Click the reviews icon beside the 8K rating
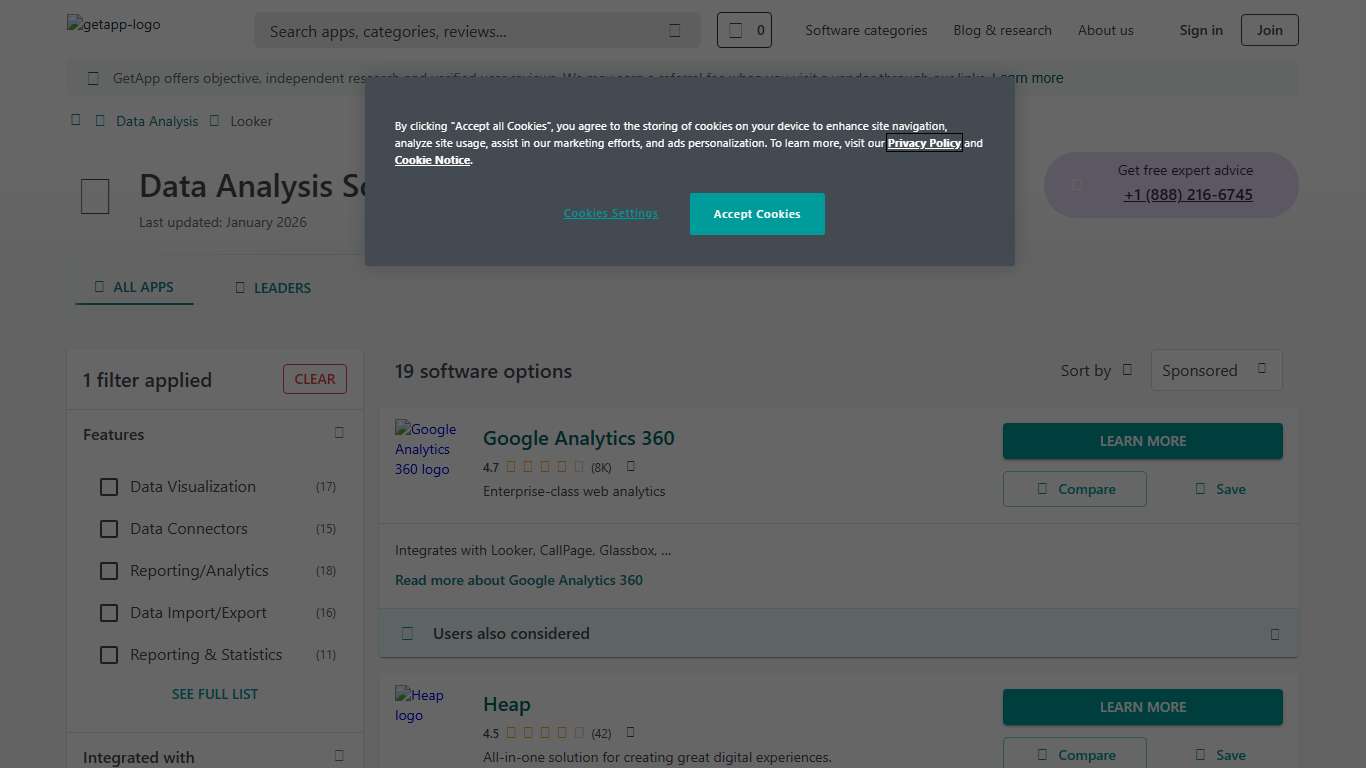Image resolution: width=1366 pixels, height=768 pixels. pos(630,466)
